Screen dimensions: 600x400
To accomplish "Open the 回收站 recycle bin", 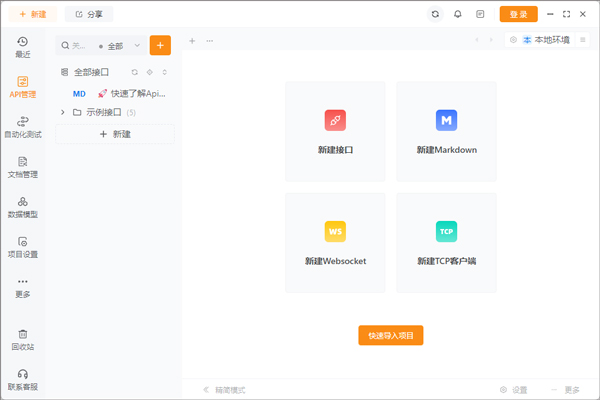I will [22, 339].
